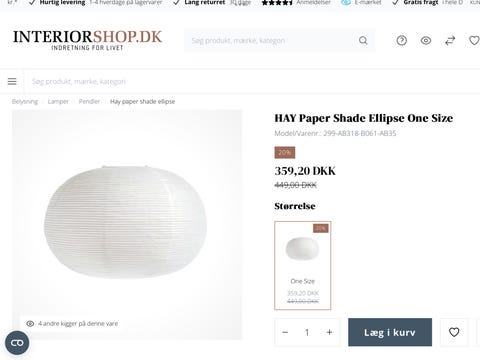Open the help question mark icon
This screenshot has height=360, width=480.
402,41
